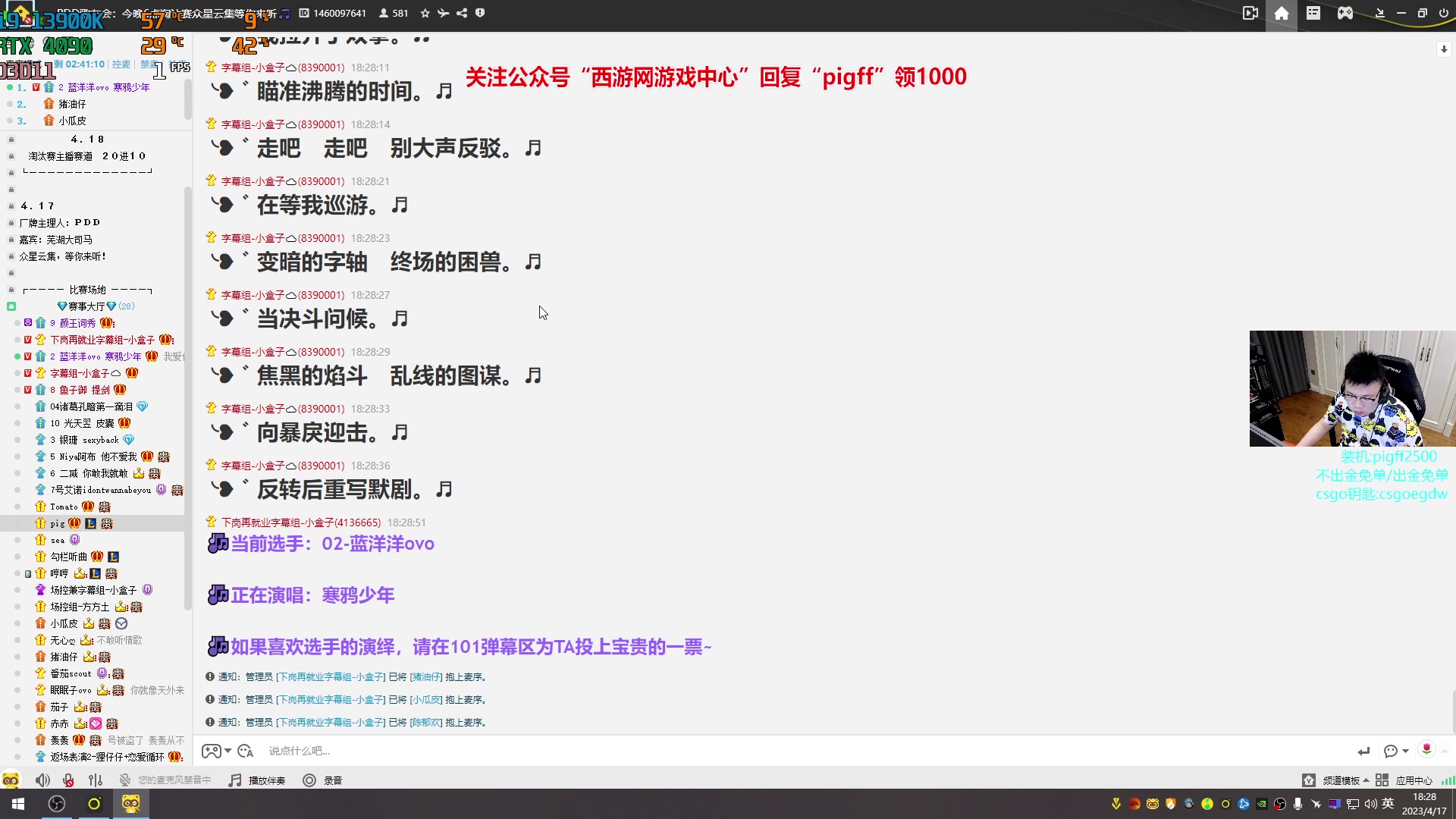Jump to latest messages with down arrow

click(1444, 49)
